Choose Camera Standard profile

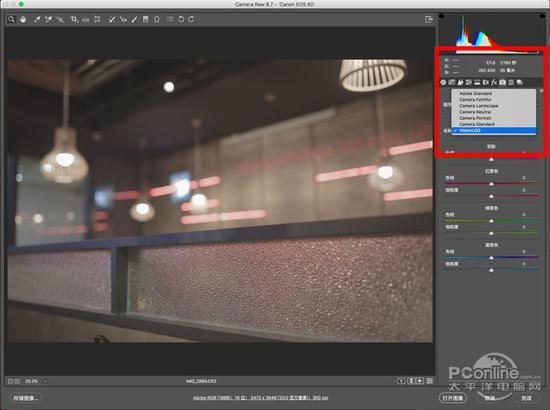point(494,124)
